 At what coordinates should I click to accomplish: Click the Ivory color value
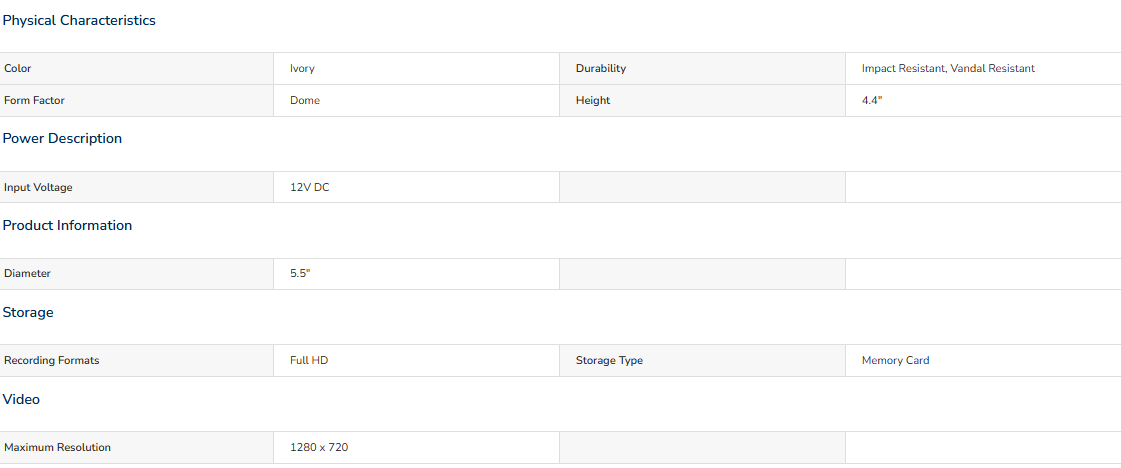302,69
